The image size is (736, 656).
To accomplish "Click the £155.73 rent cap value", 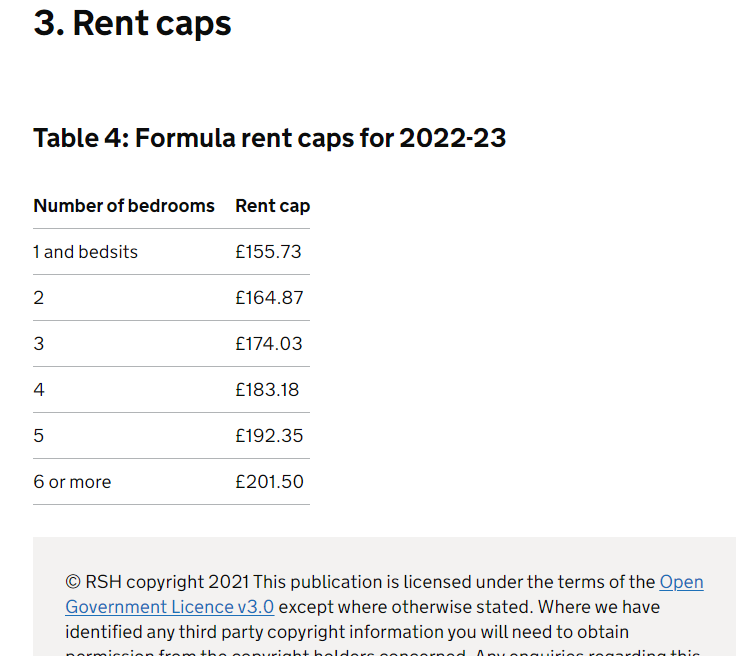I will pyautogui.click(x=268, y=252).
